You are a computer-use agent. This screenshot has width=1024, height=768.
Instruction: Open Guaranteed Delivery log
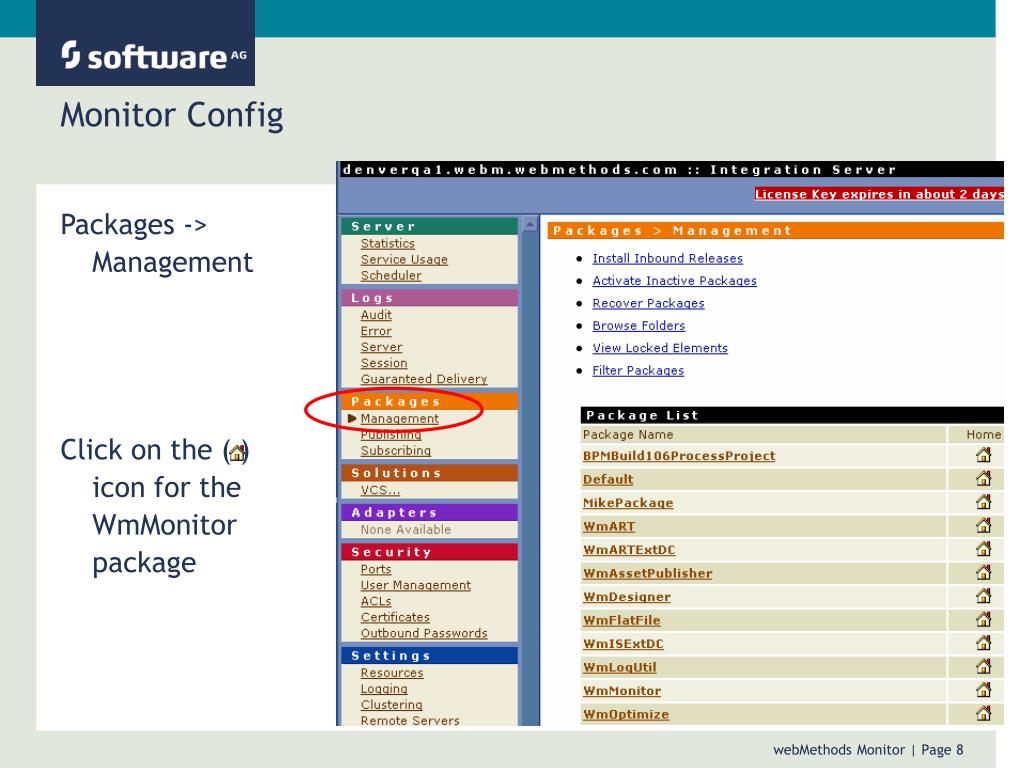[424, 379]
